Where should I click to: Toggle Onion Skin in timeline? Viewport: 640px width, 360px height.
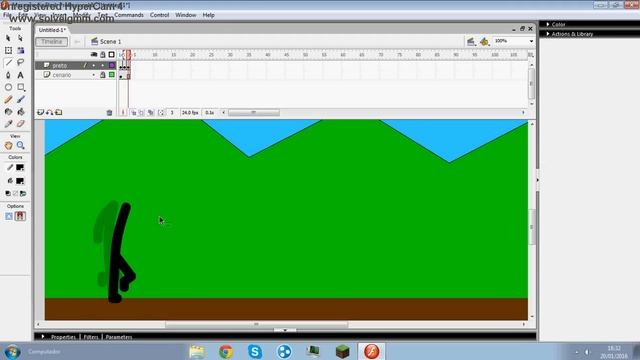[x=133, y=112]
